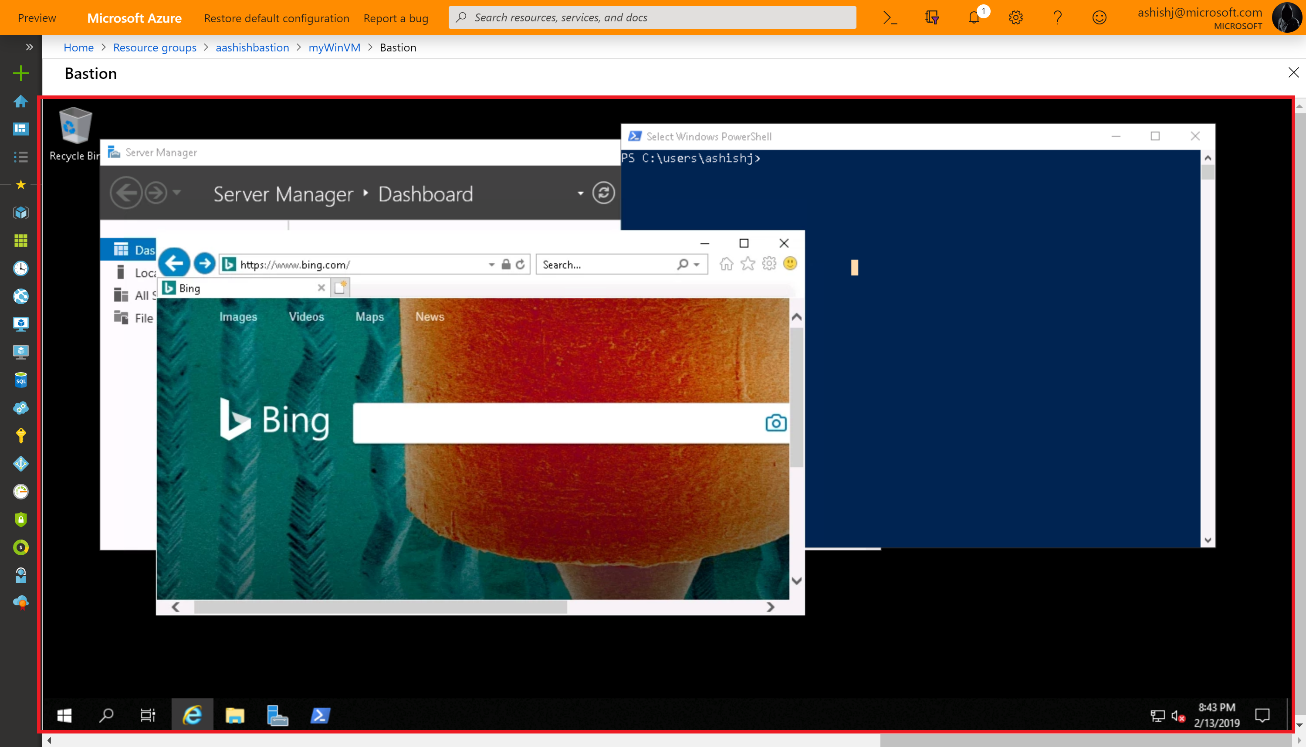Click the green Create a resource plus icon
The width and height of the screenshot is (1306, 747).
coord(20,74)
